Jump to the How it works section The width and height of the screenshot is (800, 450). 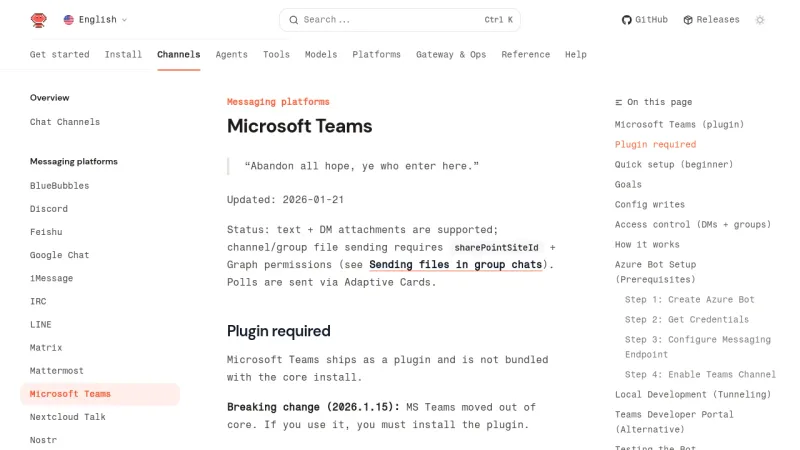(647, 244)
